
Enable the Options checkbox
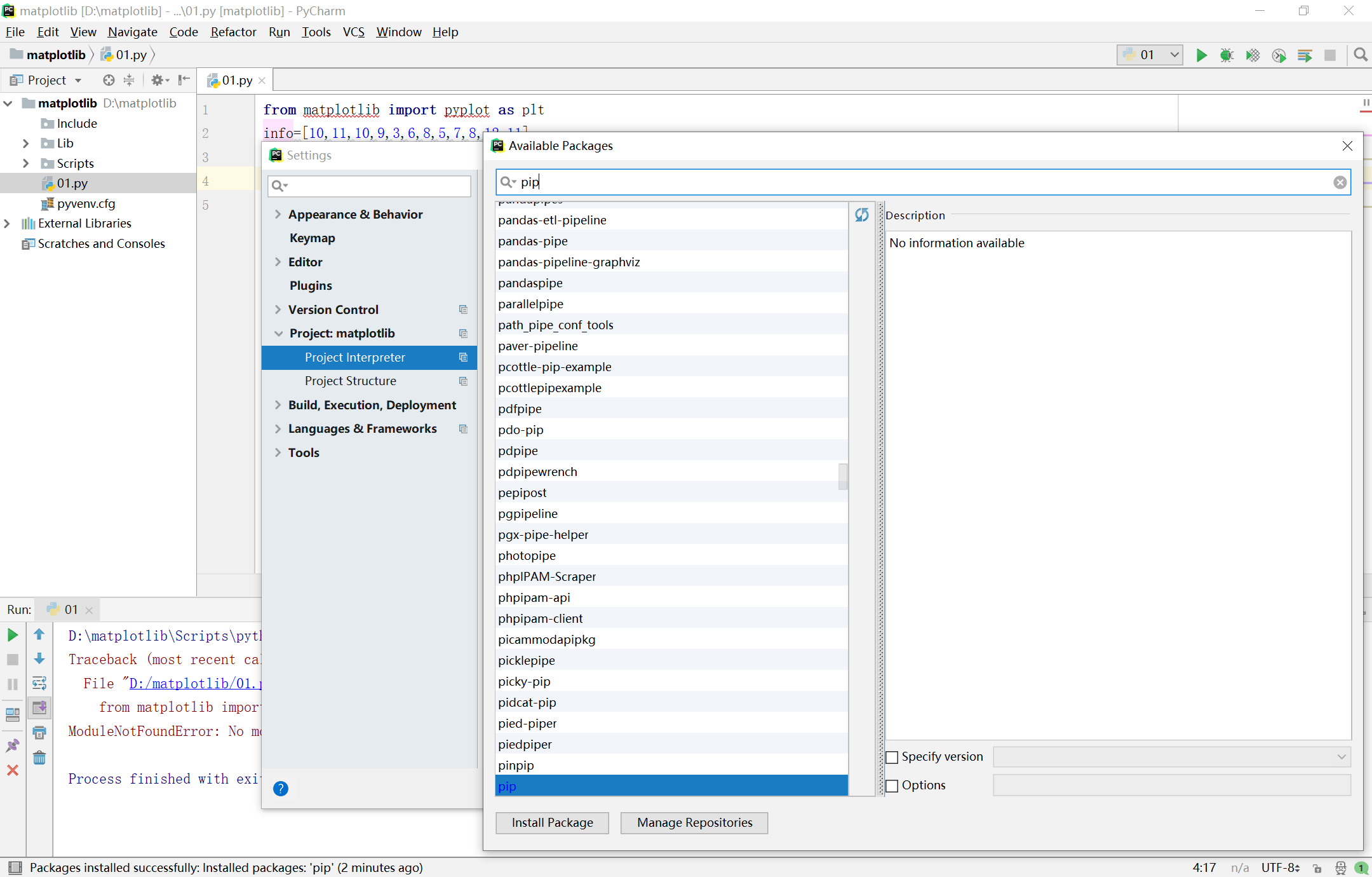click(892, 785)
